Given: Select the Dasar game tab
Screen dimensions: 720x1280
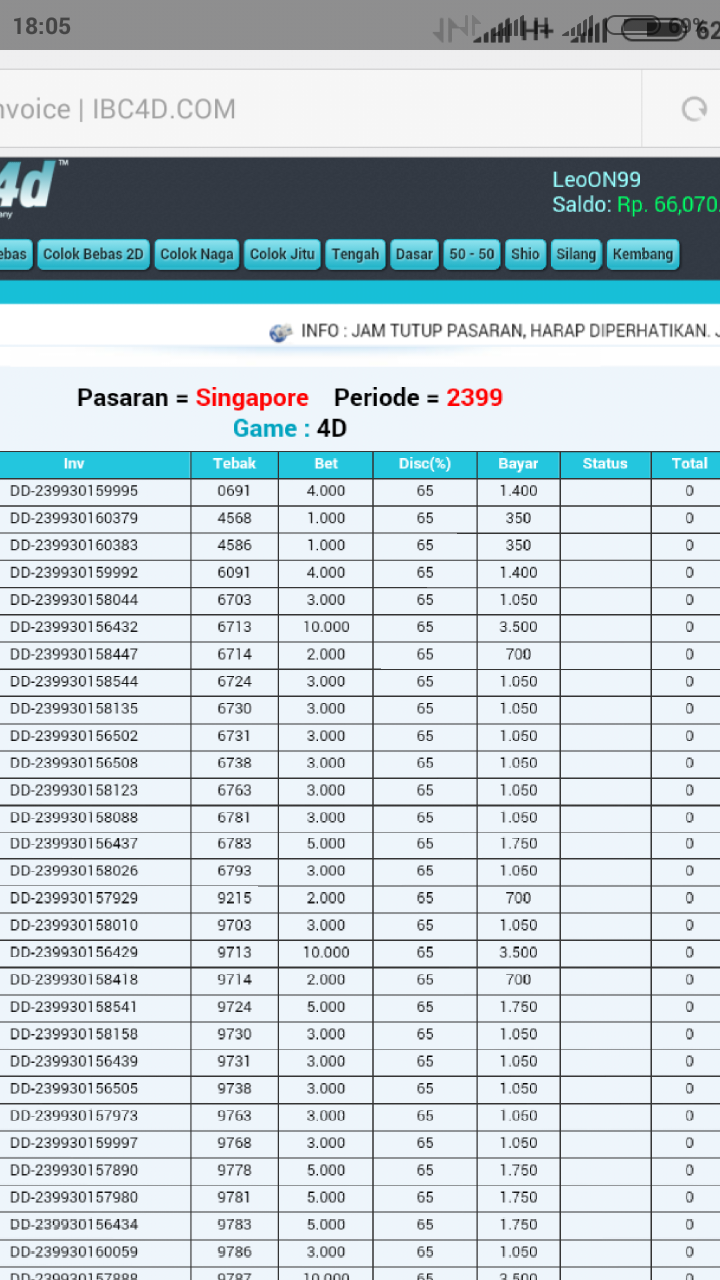Looking at the screenshot, I should (x=414, y=254).
